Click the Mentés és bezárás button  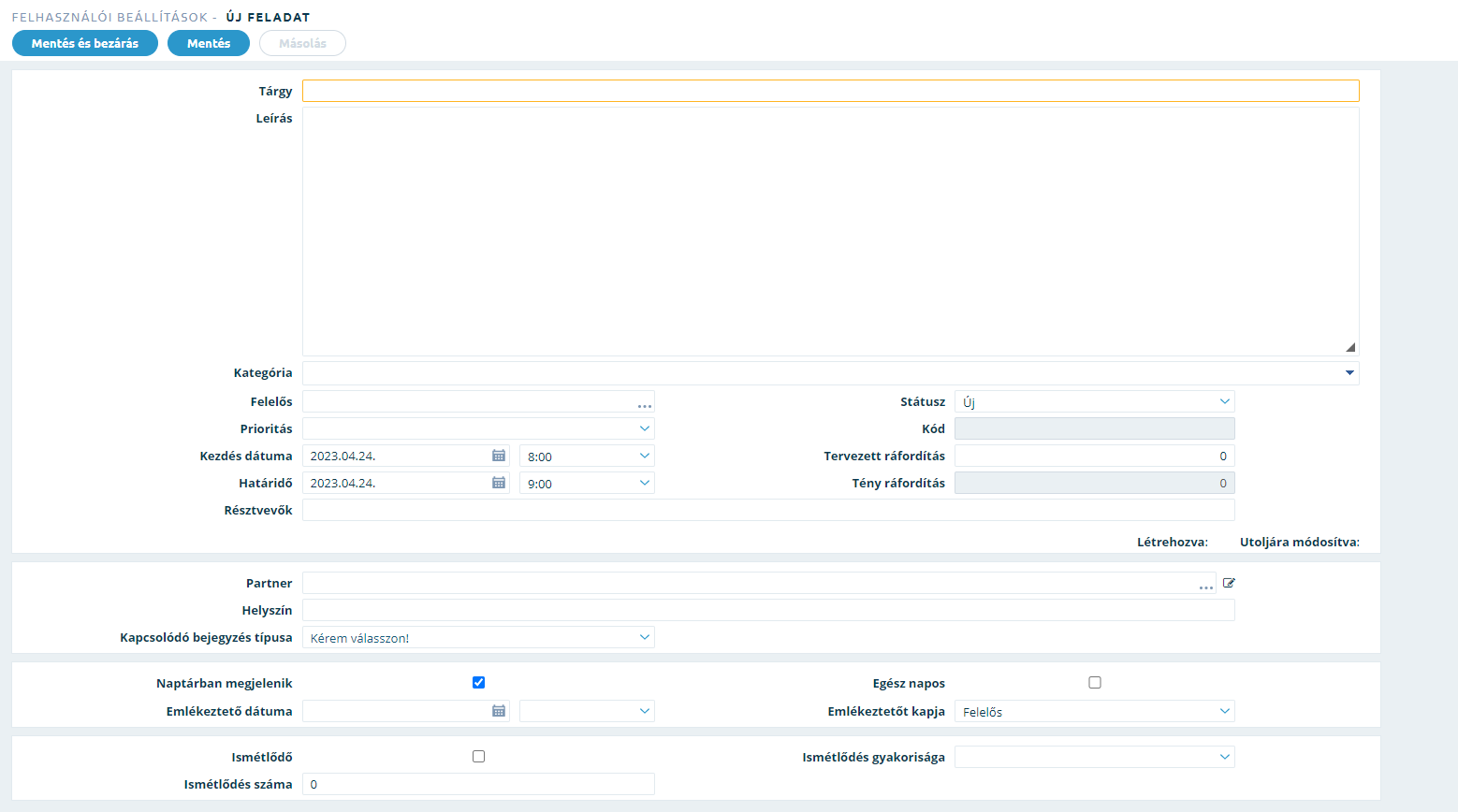[x=85, y=43]
